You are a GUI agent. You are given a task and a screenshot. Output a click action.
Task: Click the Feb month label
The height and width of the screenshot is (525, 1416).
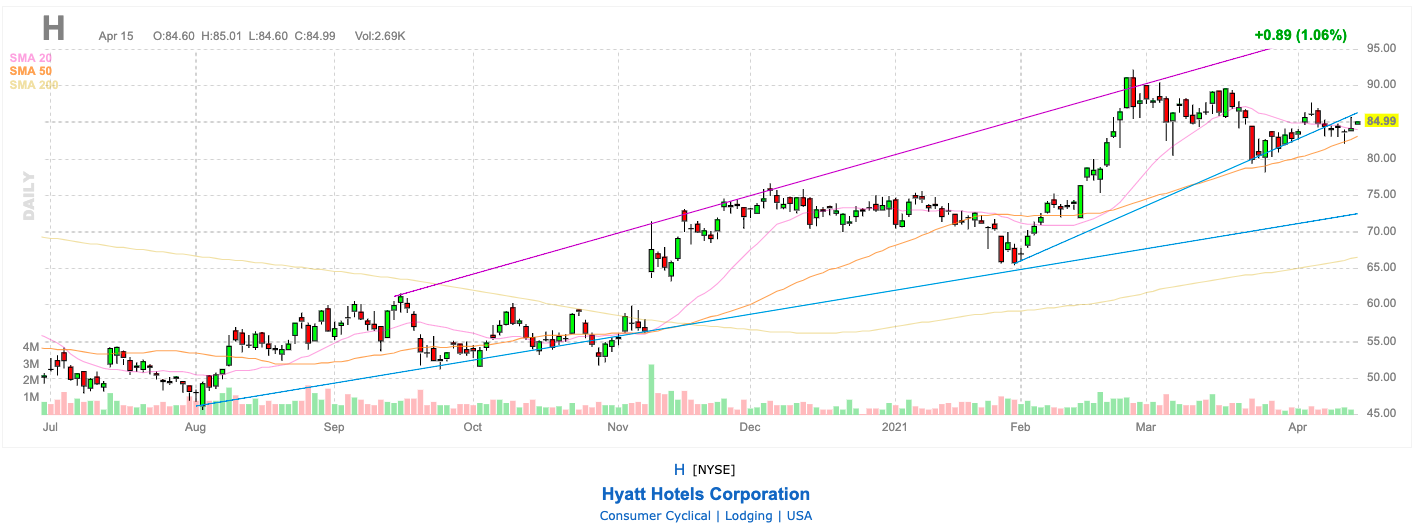pyautogui.click(x=1020, y=428)
